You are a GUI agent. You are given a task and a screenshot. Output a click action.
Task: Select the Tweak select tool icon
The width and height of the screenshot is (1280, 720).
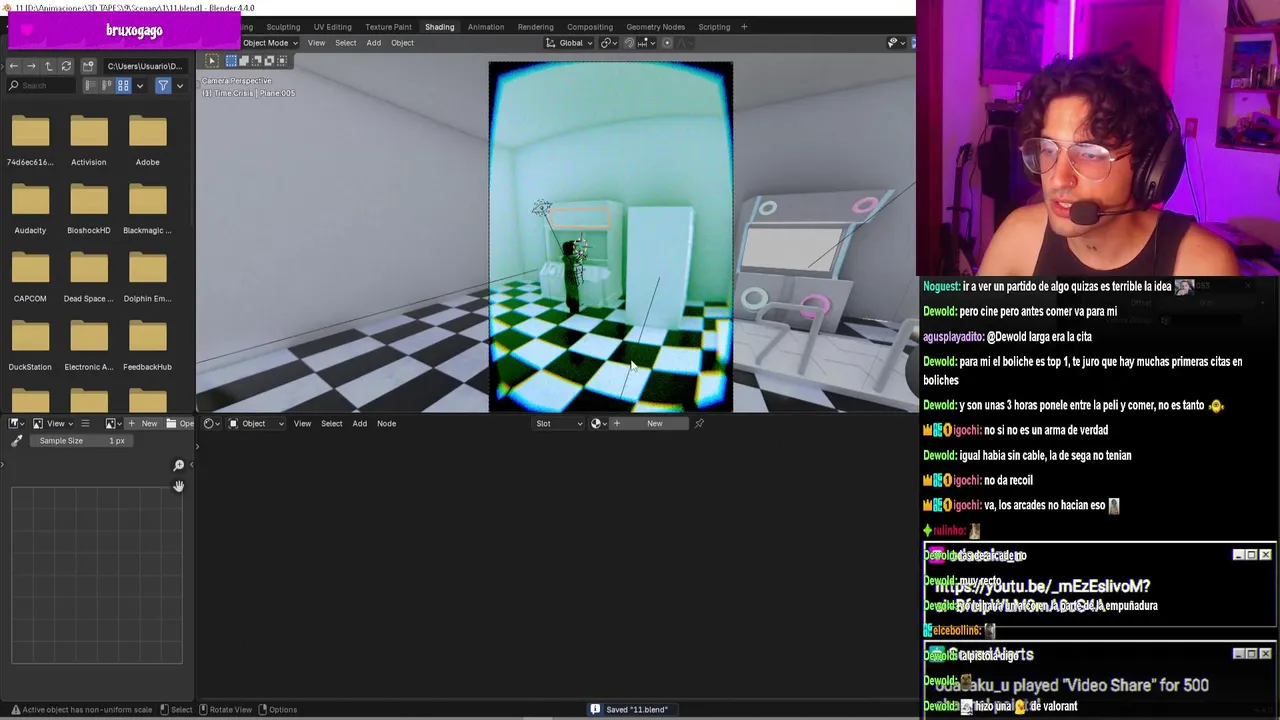click(211, 61)
